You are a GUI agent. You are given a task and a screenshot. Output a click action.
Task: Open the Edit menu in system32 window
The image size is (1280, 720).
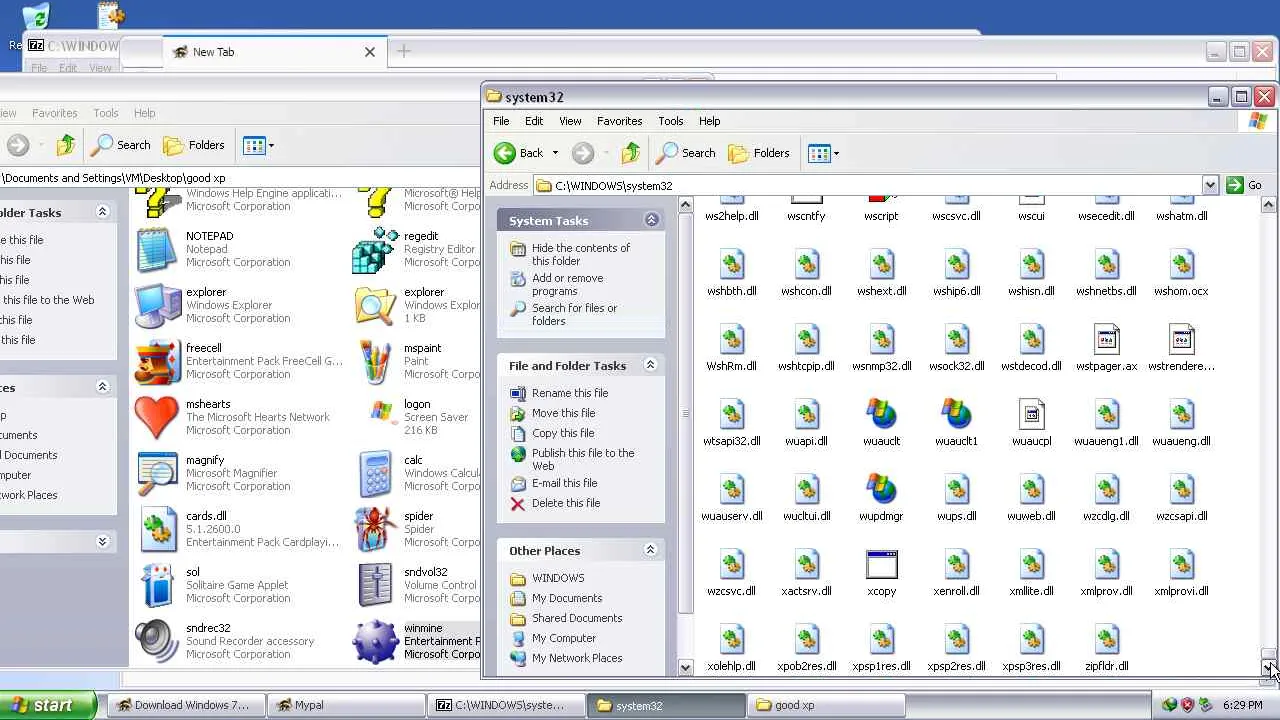[x=534, y=121]
